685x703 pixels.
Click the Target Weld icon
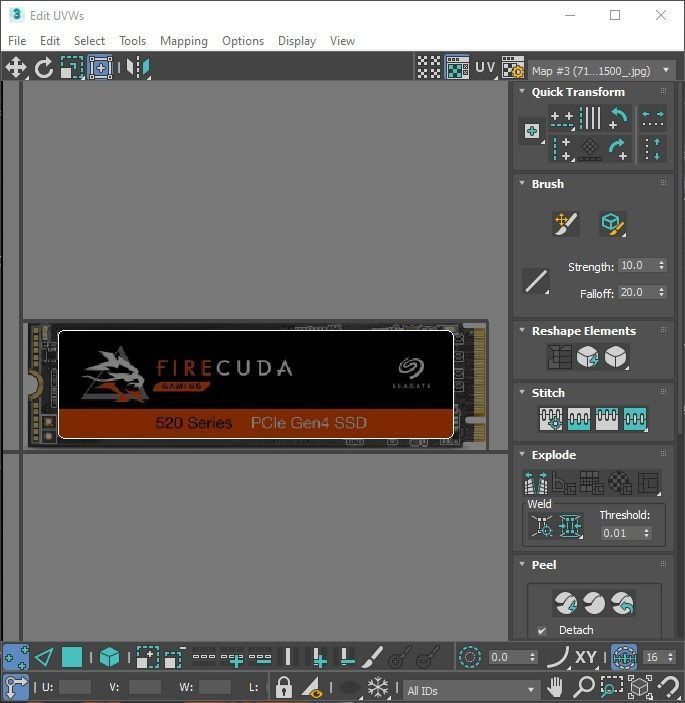(542, 525)
